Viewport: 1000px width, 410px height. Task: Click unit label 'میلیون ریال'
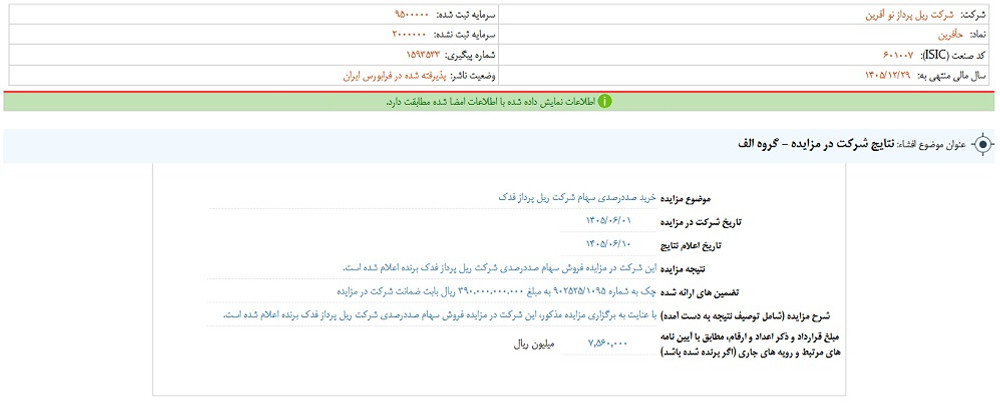[x=534, y=343]
